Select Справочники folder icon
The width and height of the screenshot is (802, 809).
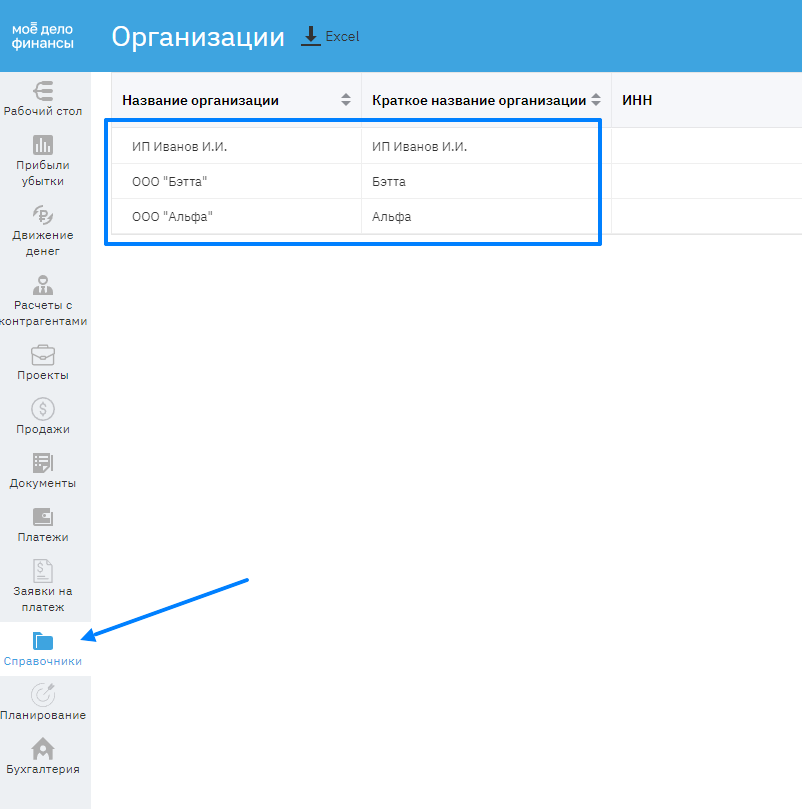tap(43, 641)
